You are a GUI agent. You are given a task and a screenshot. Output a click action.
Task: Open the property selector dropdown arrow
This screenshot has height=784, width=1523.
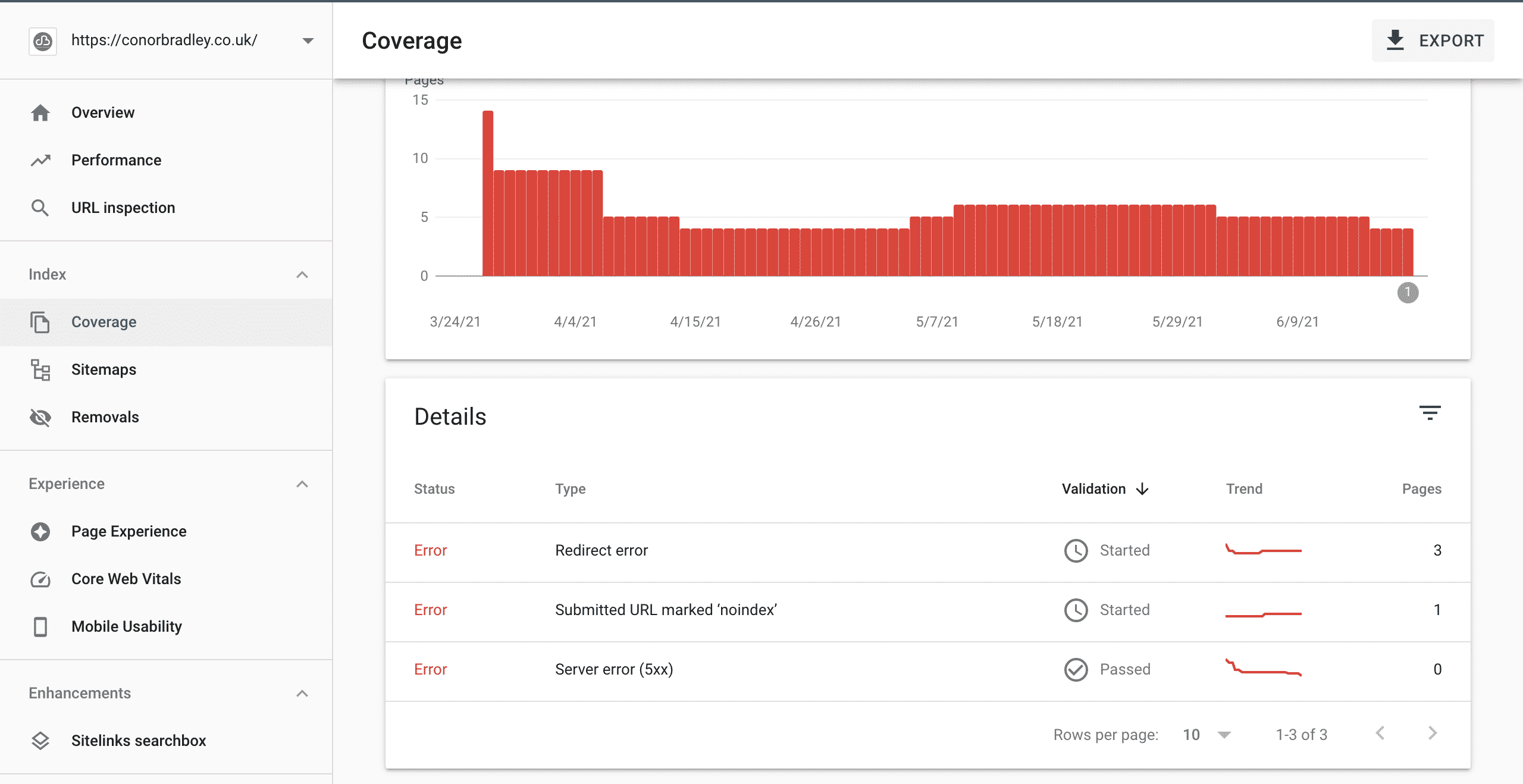pos(308,41)
